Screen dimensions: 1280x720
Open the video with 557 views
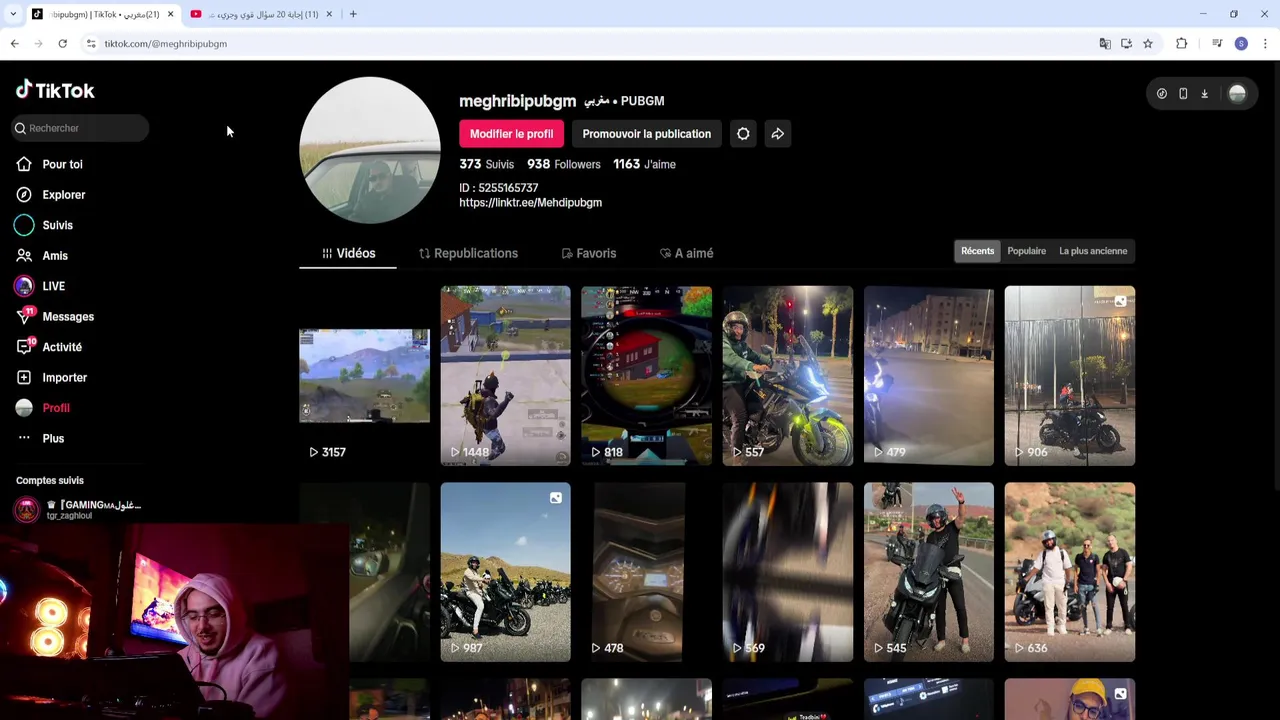coord(788,376)
